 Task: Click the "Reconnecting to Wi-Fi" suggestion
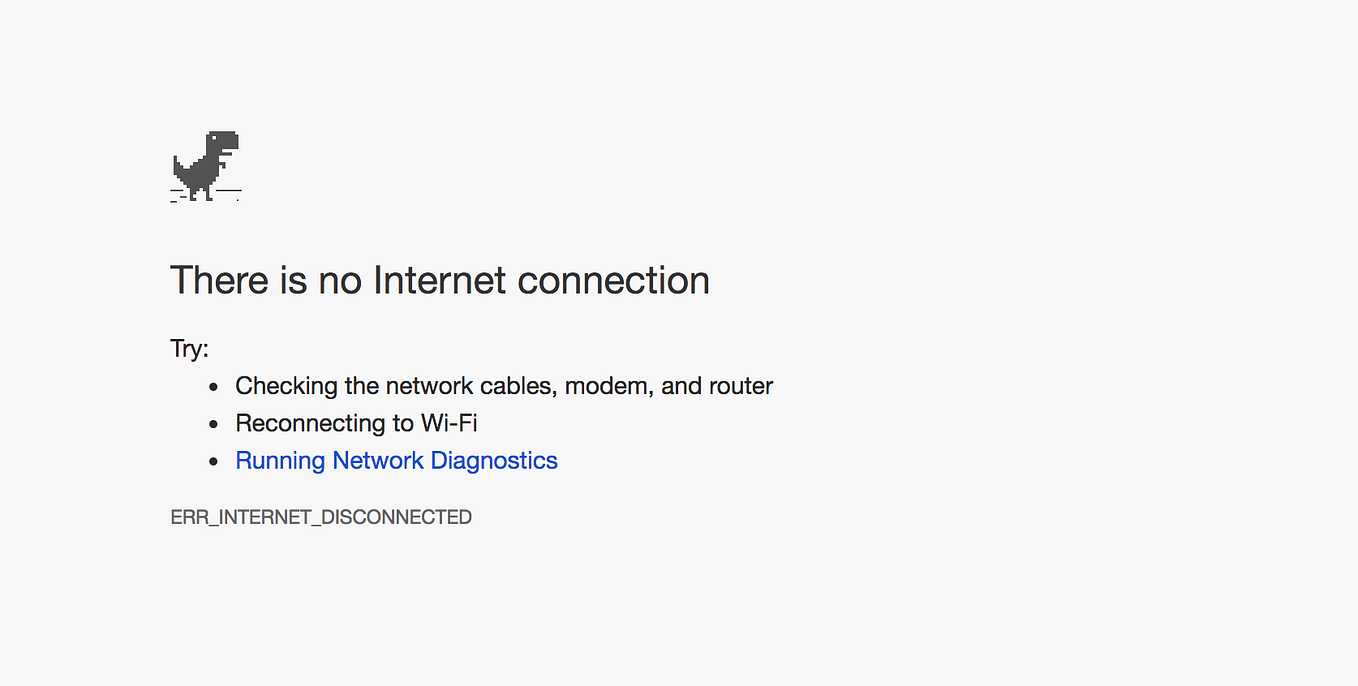pyautogui.click(x=356, y=423)
